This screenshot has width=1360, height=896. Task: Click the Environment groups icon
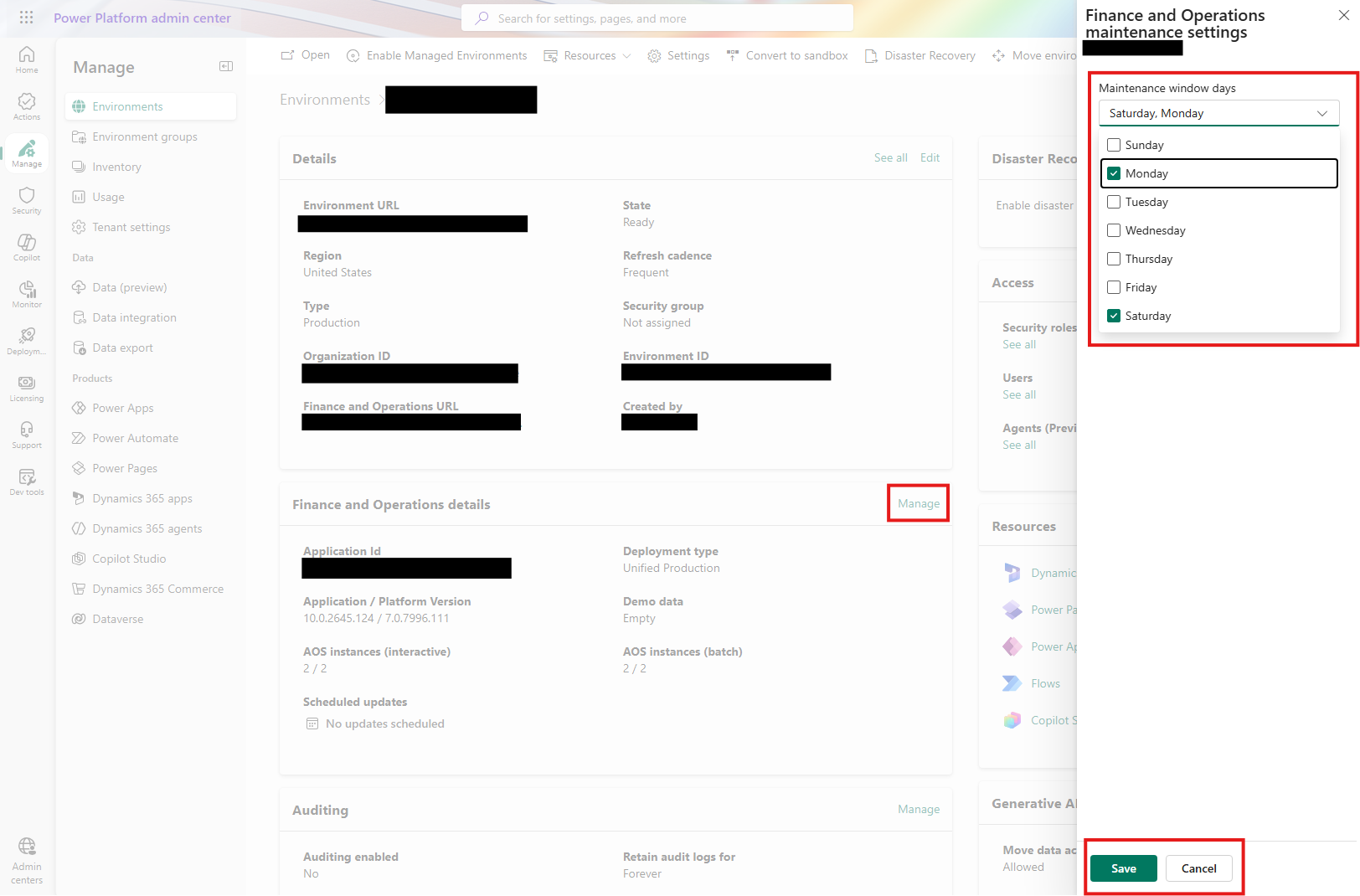tap(79, 136)
